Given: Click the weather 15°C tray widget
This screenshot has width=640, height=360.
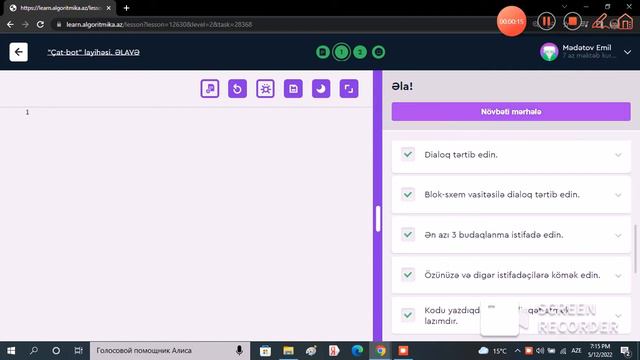Looking at the screenshot, I should point(492,351).
